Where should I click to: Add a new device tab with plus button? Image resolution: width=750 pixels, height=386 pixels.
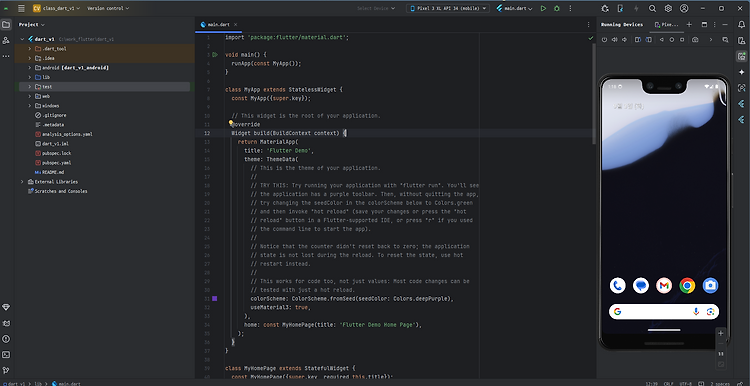point(689,24)
